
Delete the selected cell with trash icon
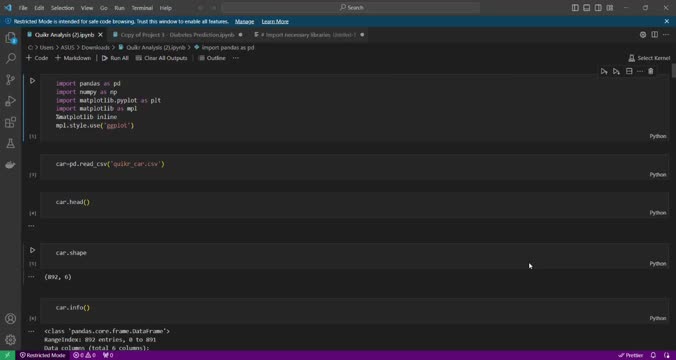pos(651,71)
